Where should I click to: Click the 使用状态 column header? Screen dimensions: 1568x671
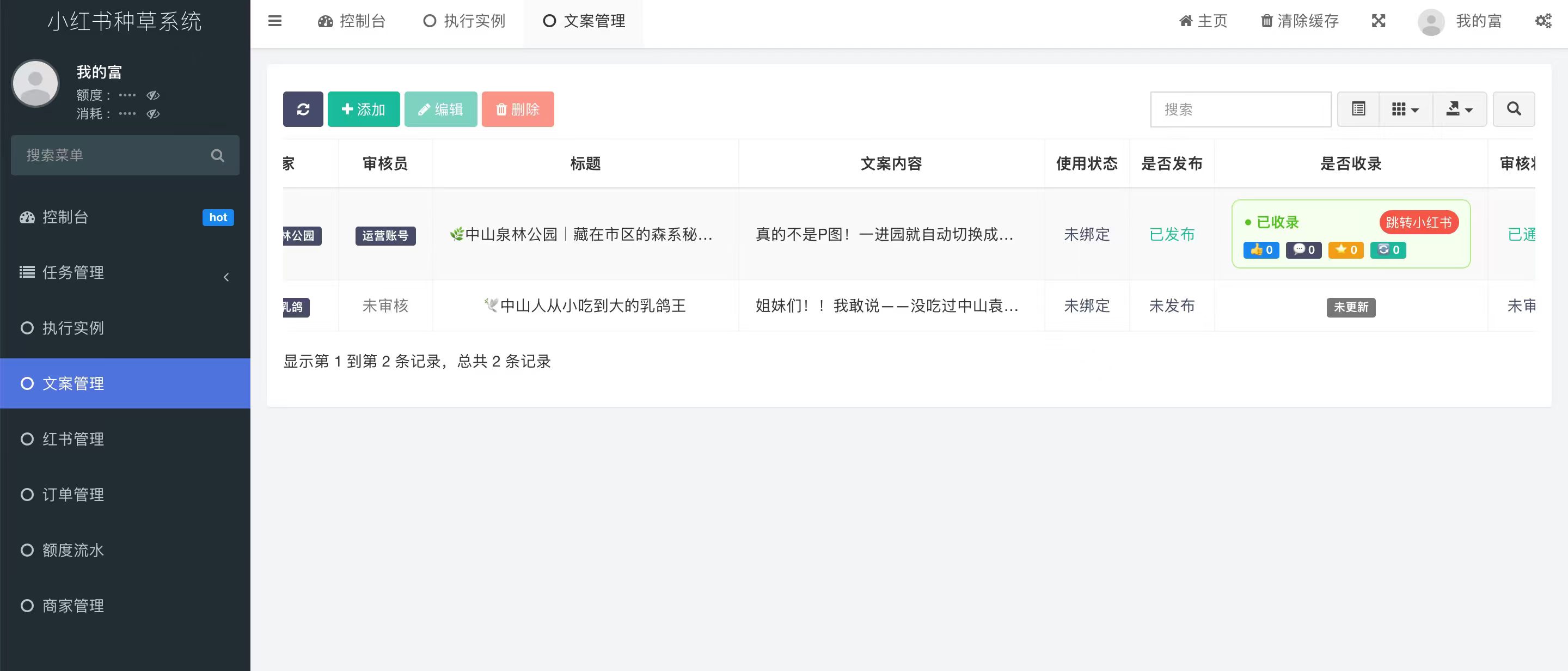[x=1087, y=163]
